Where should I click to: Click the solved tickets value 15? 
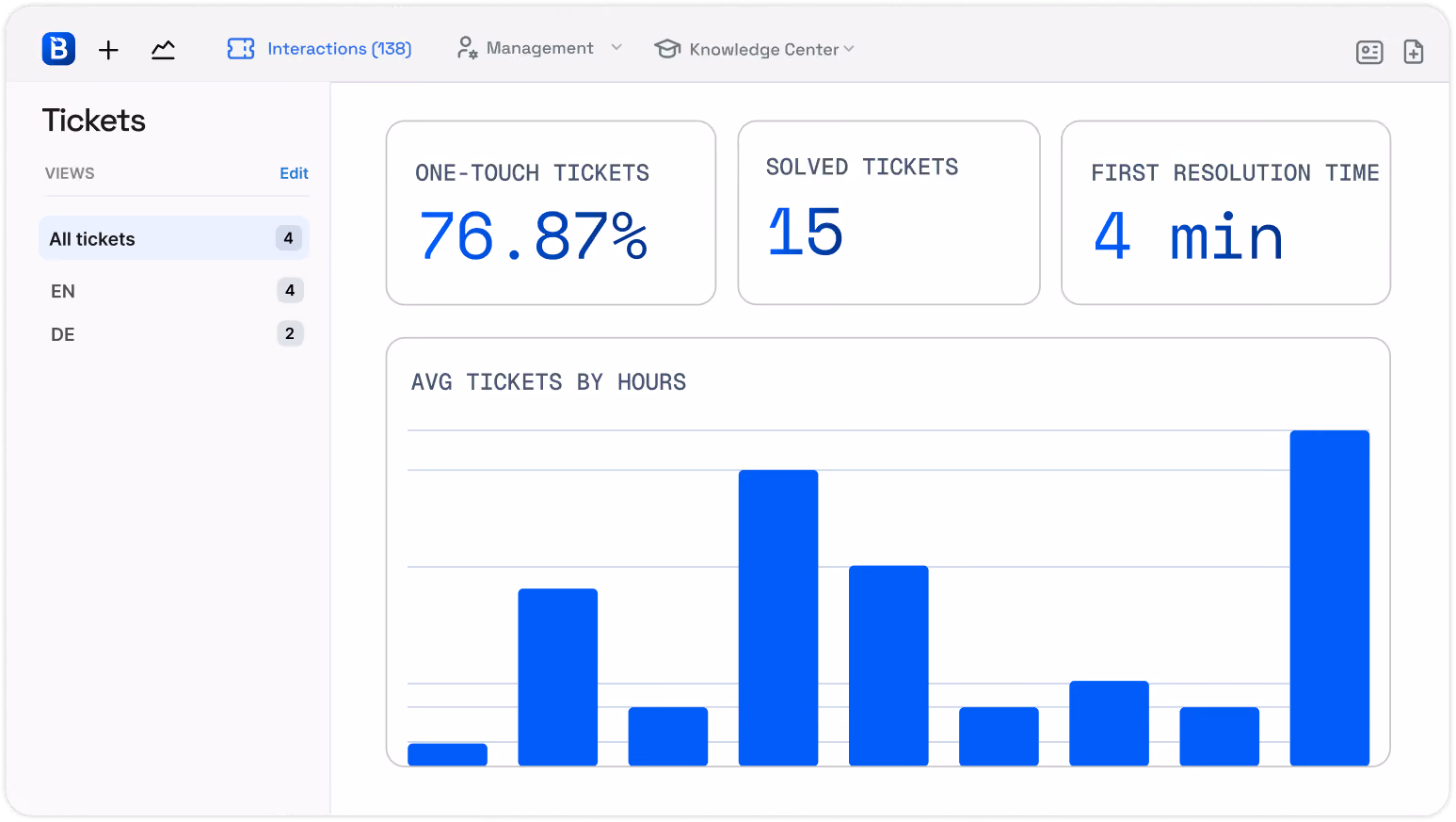tap(806, 232)
